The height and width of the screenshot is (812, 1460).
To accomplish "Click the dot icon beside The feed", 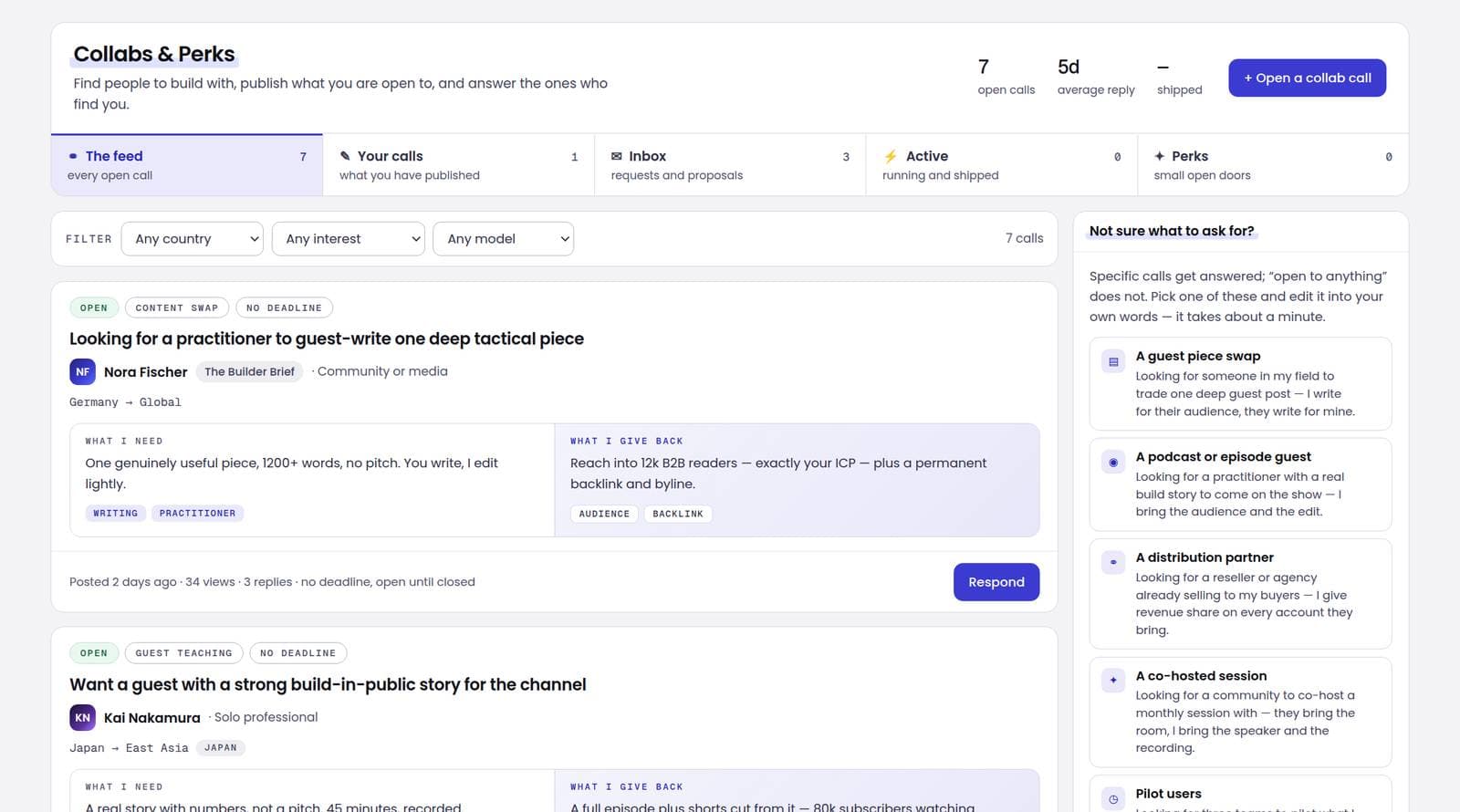I will click(x=73, y=156).
